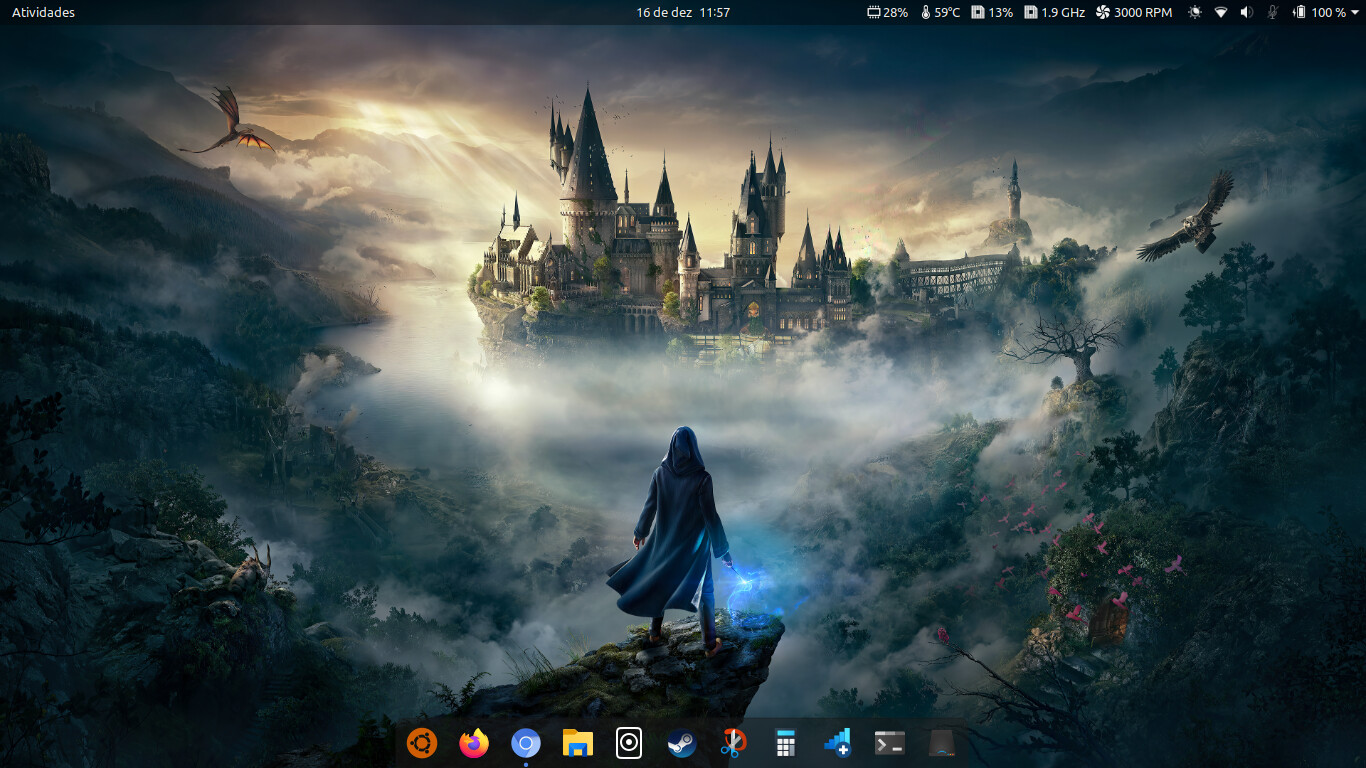
Task: Click the dark drive icon in dock
Action: click(x=941, y=743)
